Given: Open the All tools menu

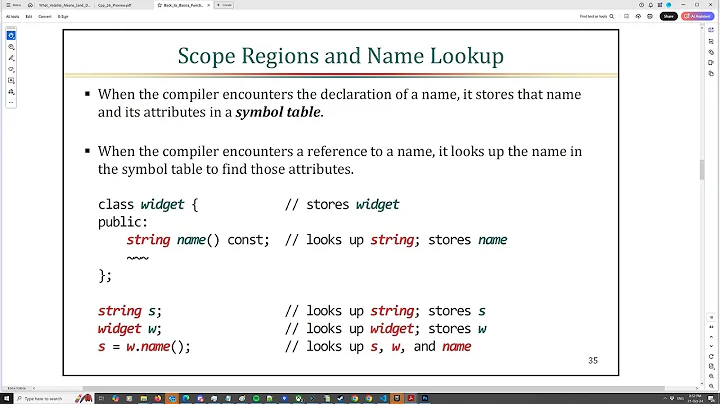Looking at the screenshot, I should click(13, 17).
